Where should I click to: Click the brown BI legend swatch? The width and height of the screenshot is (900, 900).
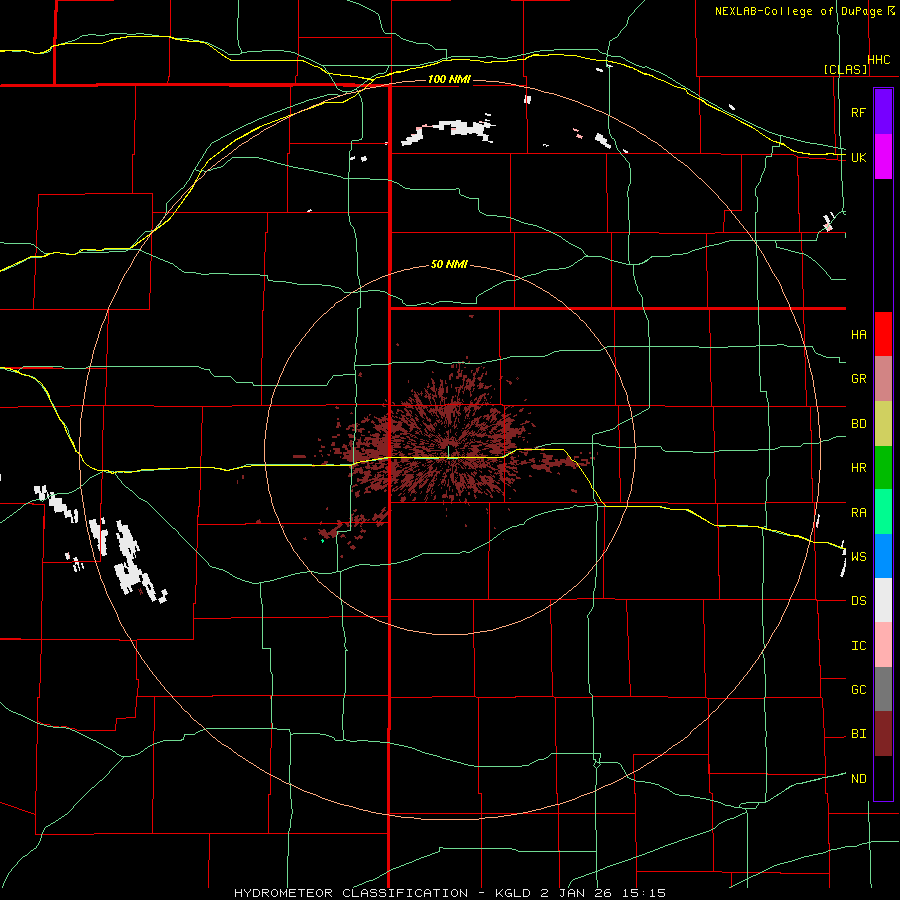click(x=883, y=734)
